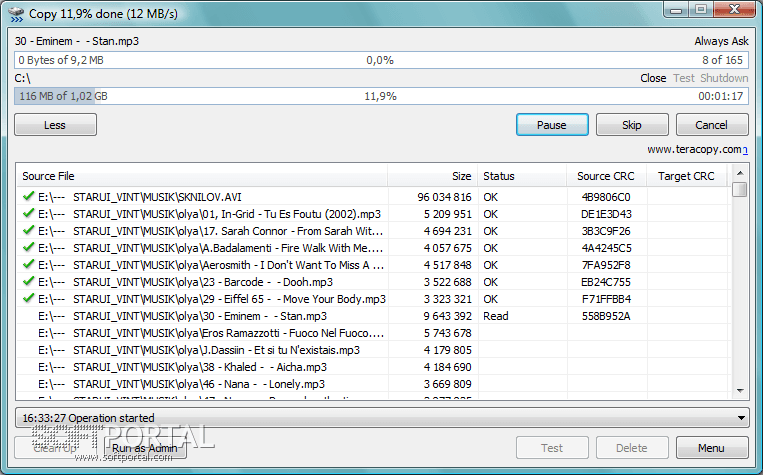Click the size value 96 034 816
The image size is (763, 475).
point(444,197)
